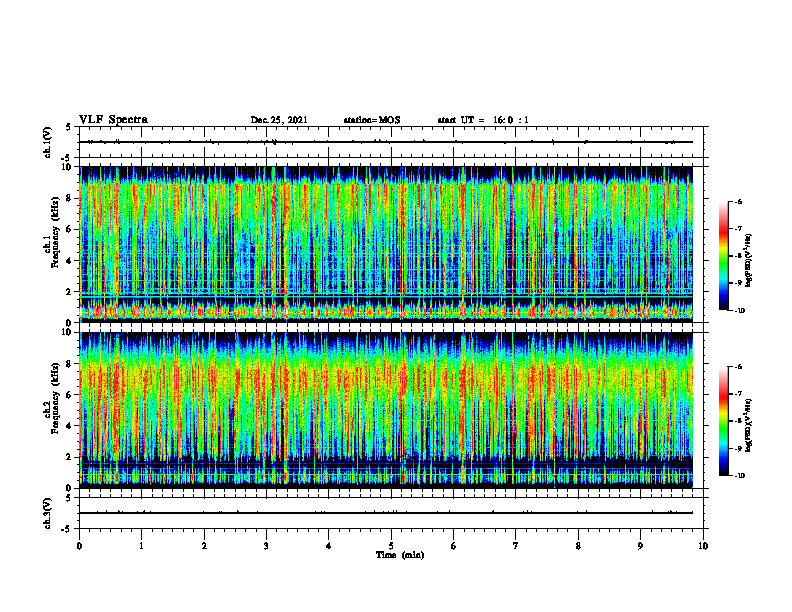Screen dimensions: 792x612
Task: Click the "1" tick on the time axis
Action: point(141,546)
